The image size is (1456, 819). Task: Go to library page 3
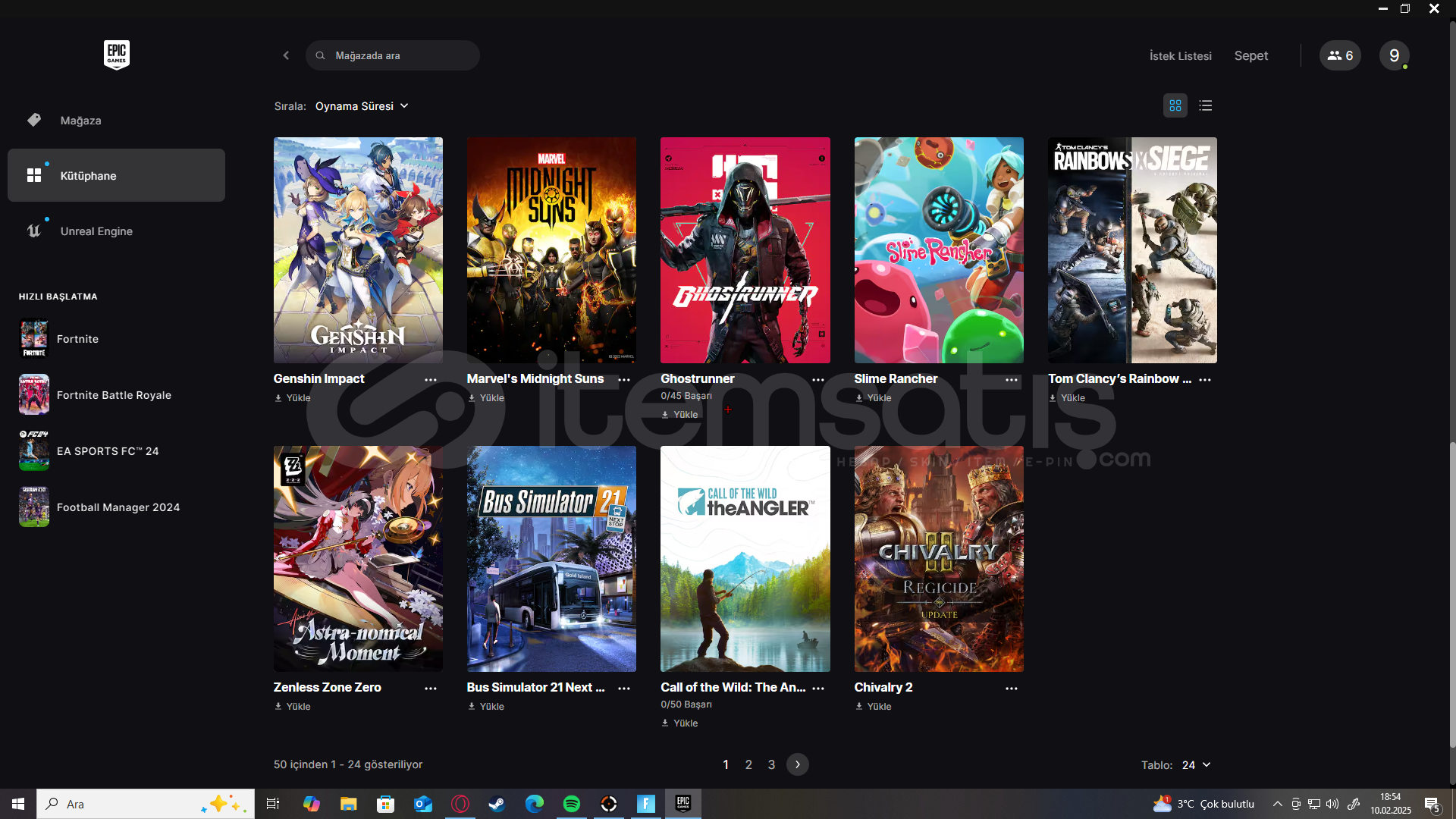coord(771,764)
